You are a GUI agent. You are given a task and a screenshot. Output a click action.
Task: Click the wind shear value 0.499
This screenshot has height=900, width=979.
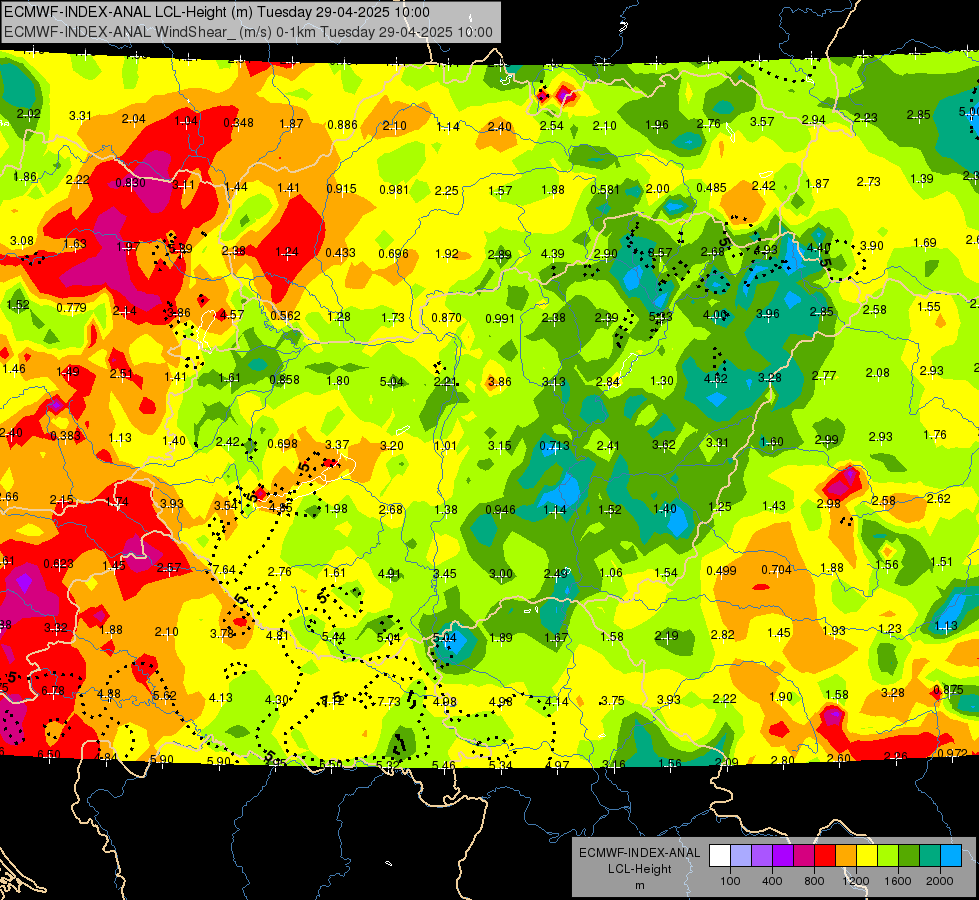721,571
